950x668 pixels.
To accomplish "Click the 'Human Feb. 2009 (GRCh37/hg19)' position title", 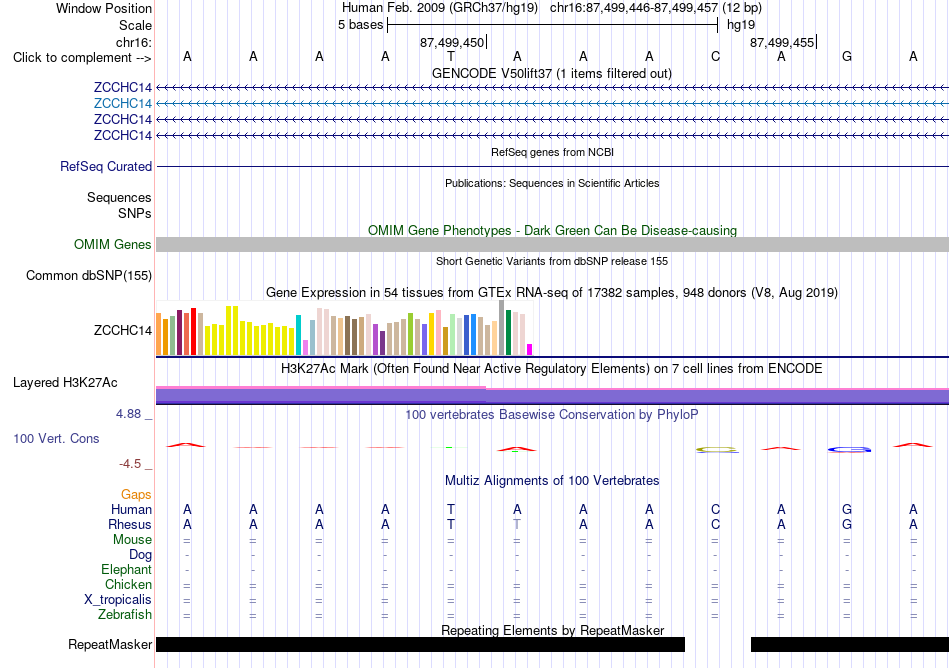I will 440,8.
